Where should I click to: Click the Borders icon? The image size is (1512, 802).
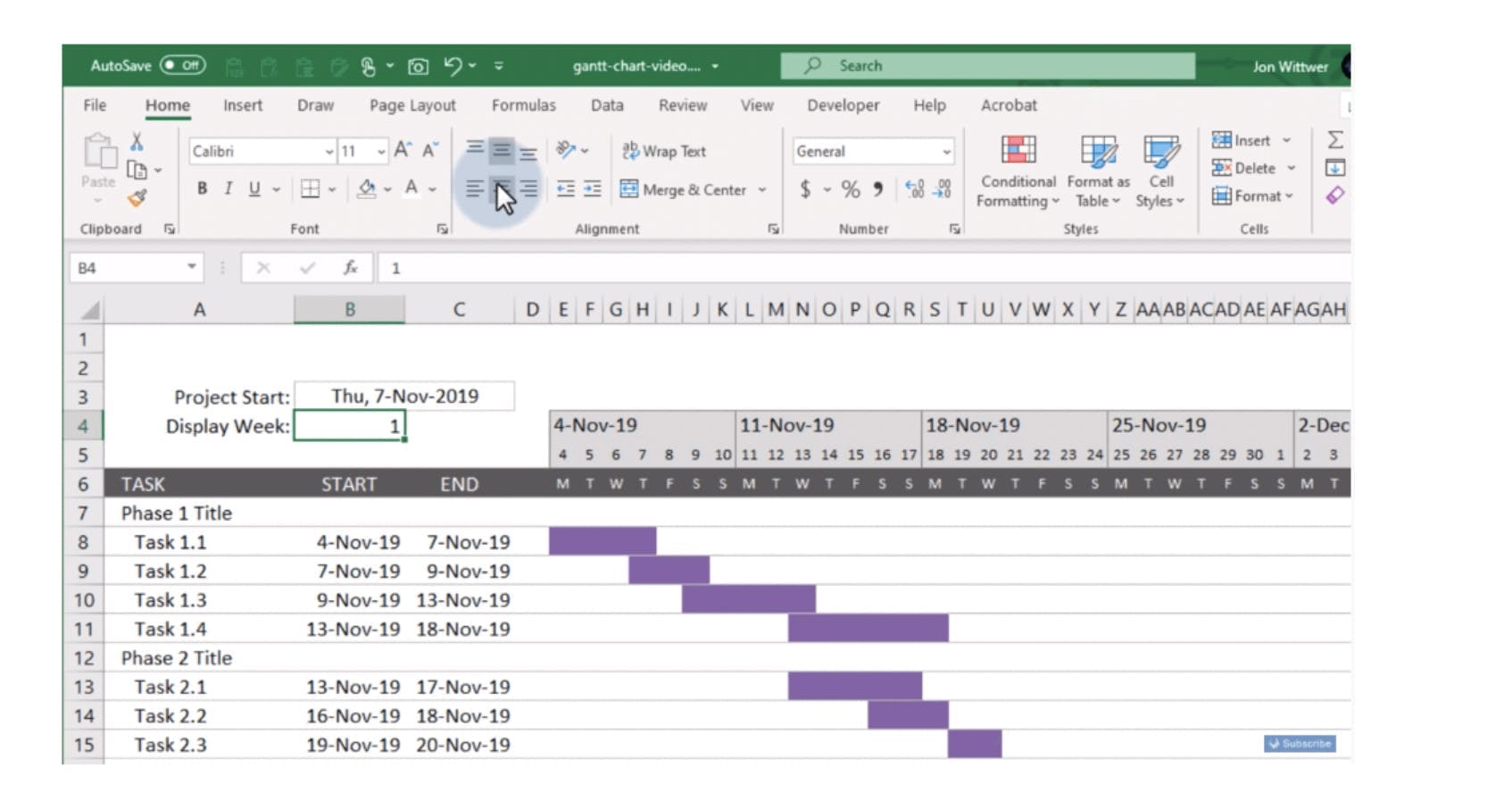(x=310, y=188)
